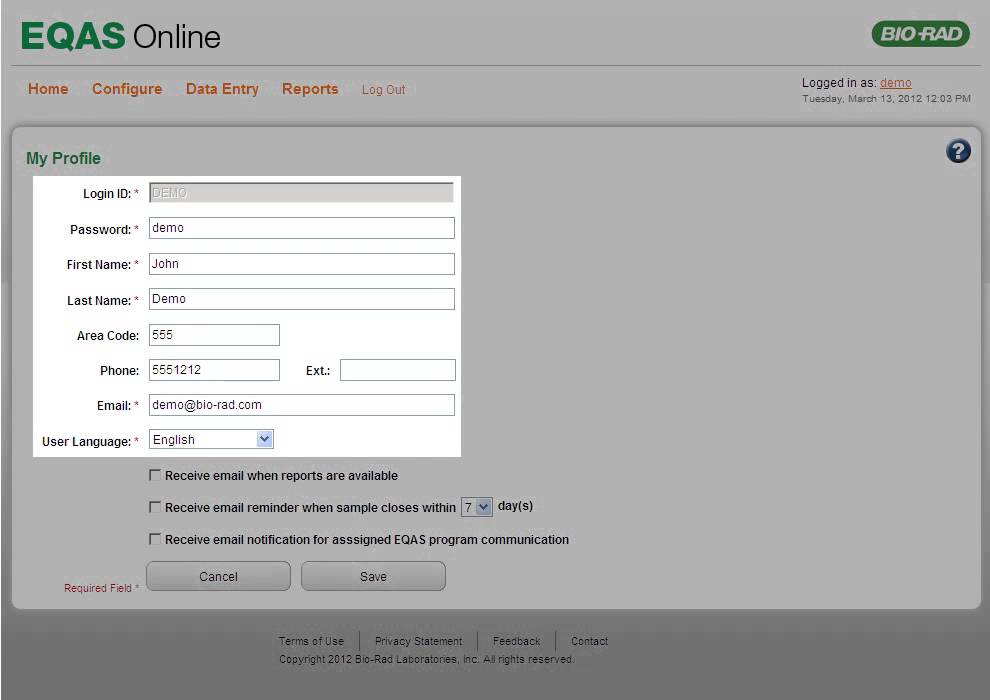Click the My Profile heading

pos(63,158)
